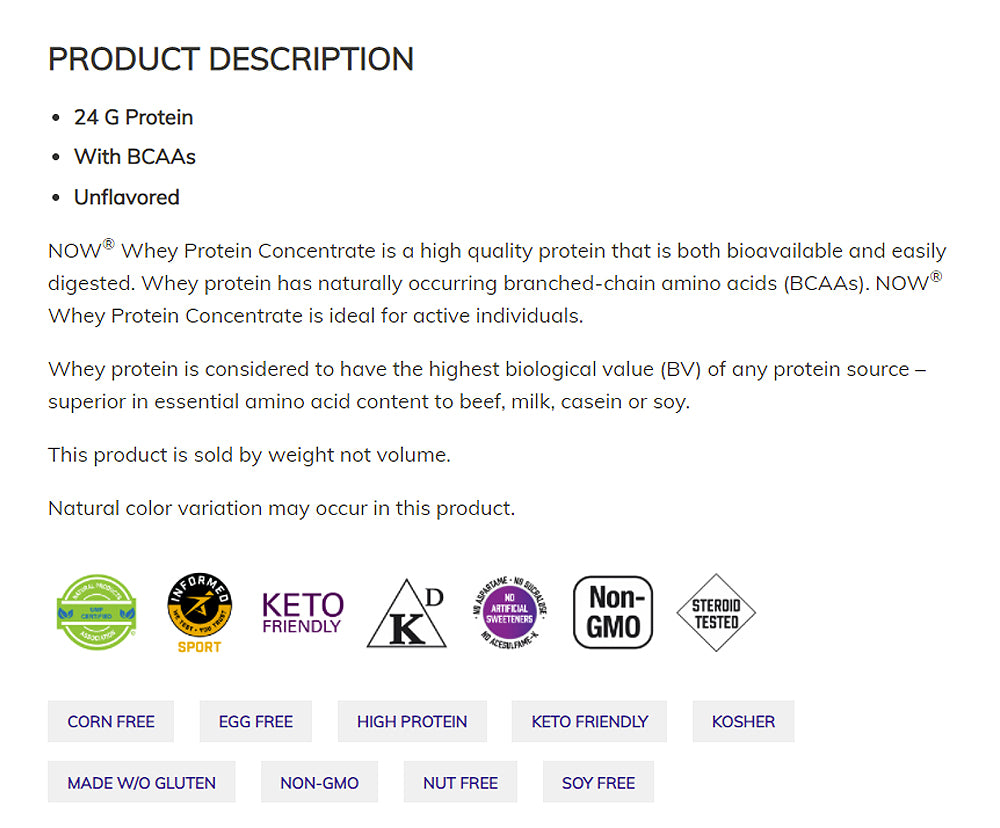Select the NUT FREE tag

[x=460, y=783]
